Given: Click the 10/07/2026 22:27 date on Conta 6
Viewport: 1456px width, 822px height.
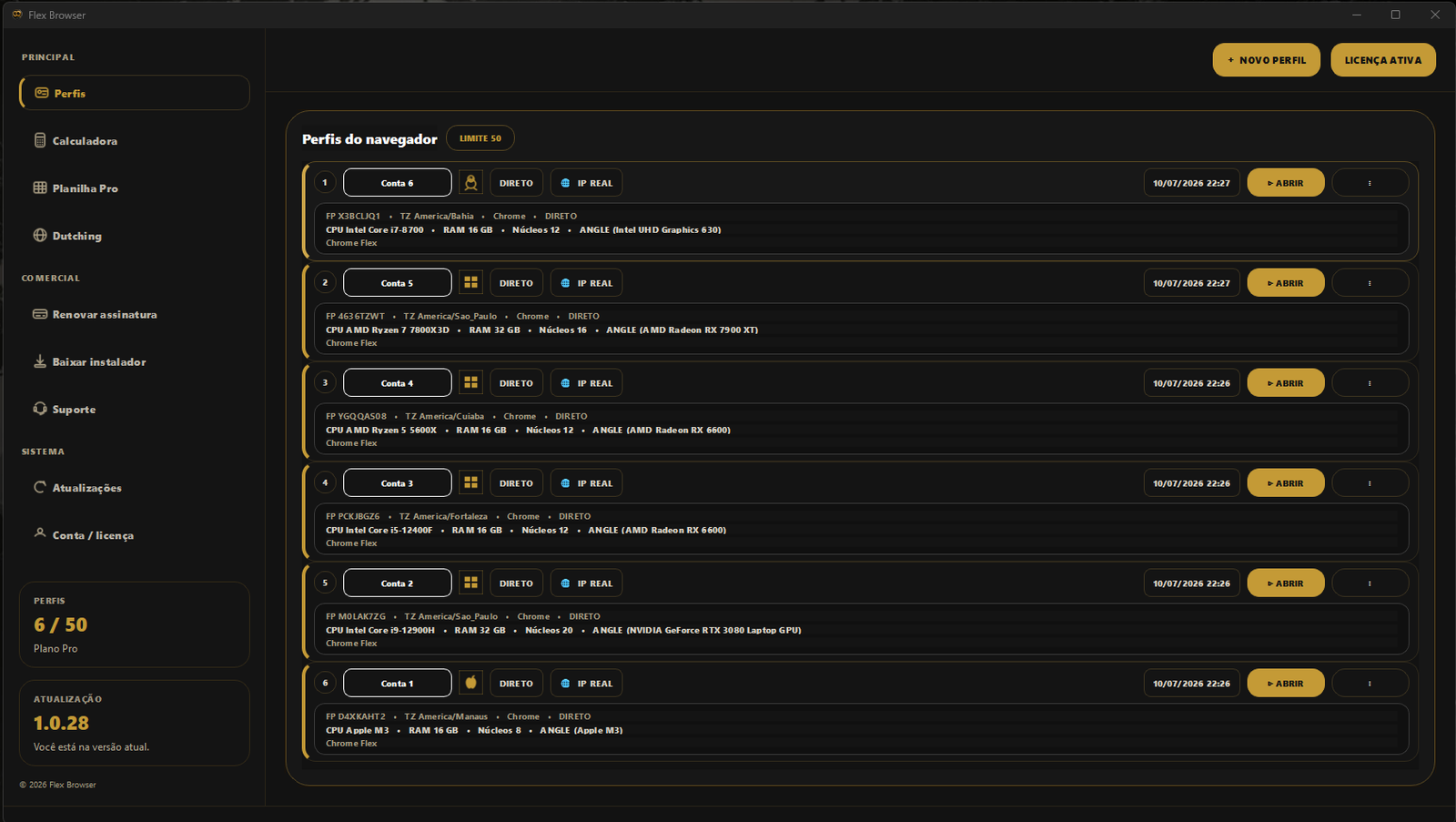Looking at the screenshot, I should (1191, 183).
